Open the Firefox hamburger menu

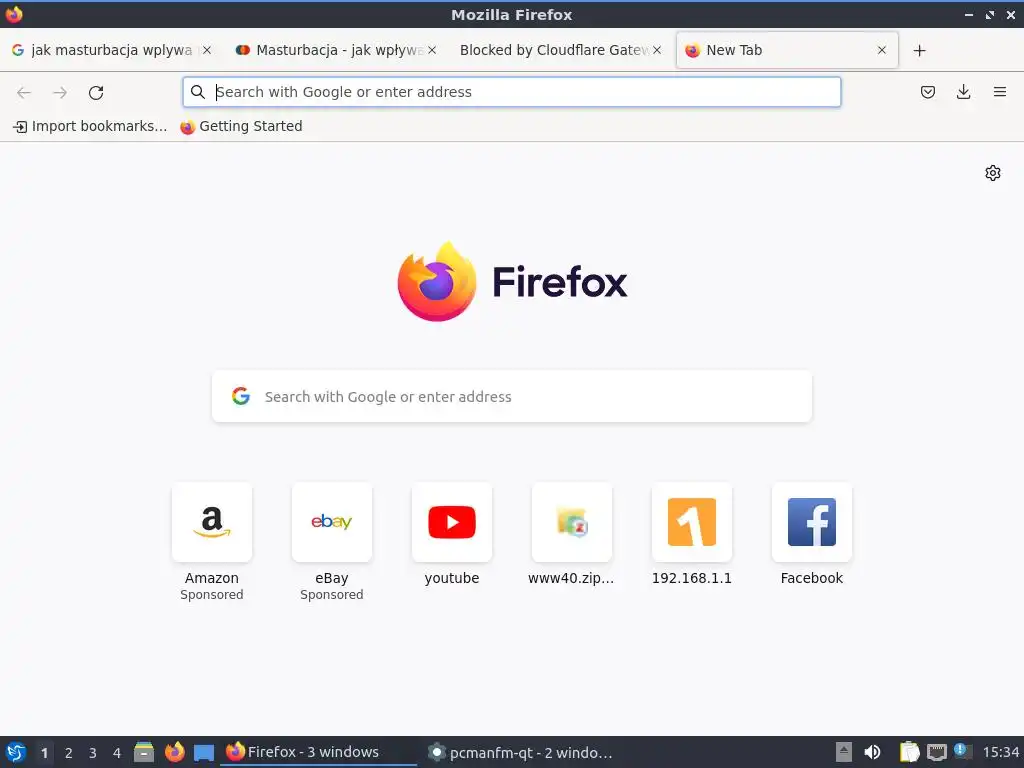pos(999,92)
